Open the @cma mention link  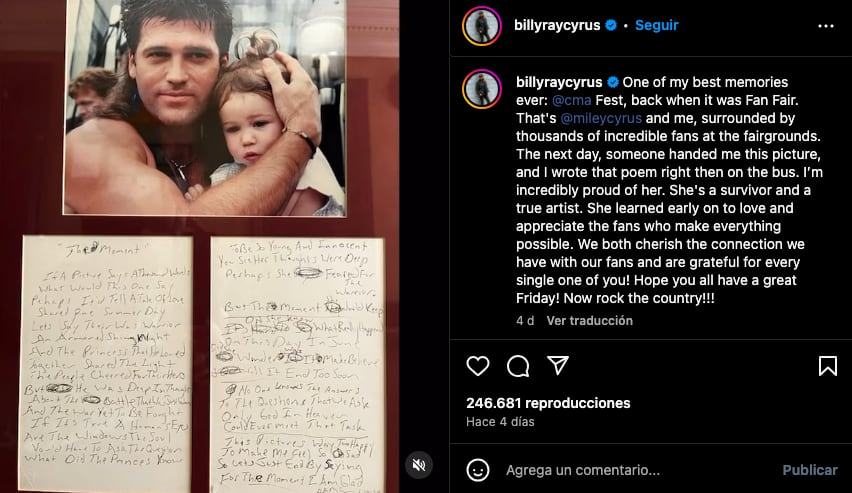point(571,100)
